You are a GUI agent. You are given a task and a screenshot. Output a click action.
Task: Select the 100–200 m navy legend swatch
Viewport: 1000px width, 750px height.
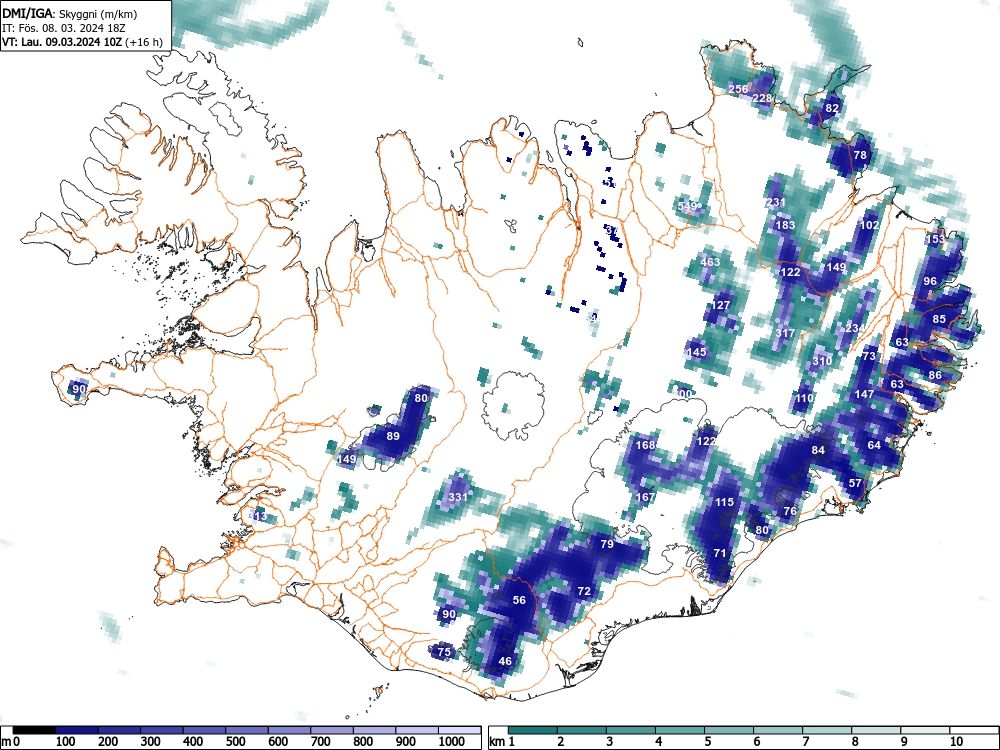[77, 730]
